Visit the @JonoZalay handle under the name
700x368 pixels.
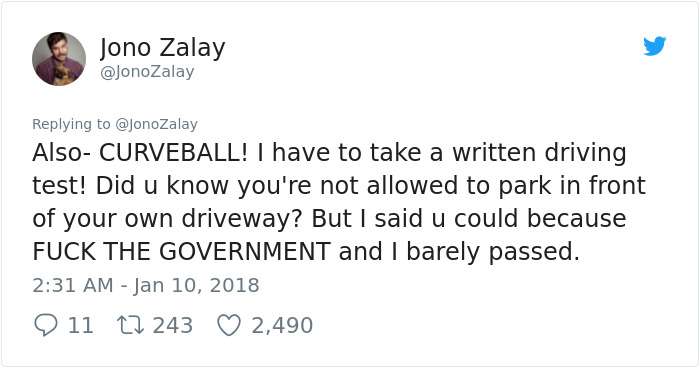[147, 72]
